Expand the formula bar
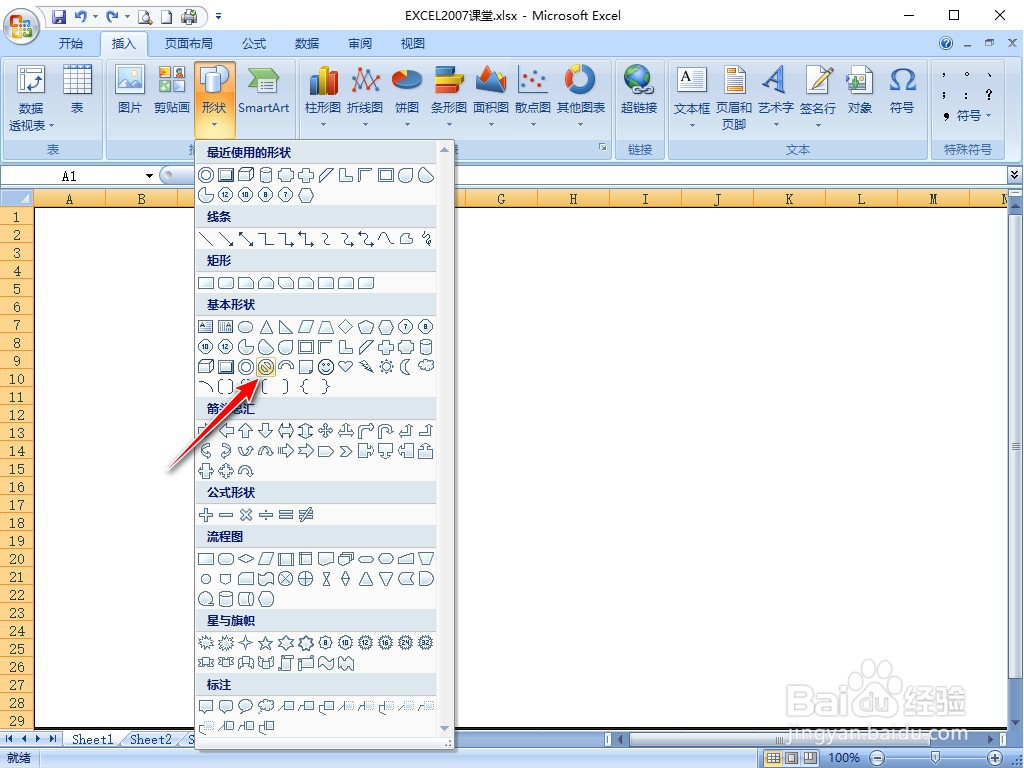 [x=1014, y=174]
